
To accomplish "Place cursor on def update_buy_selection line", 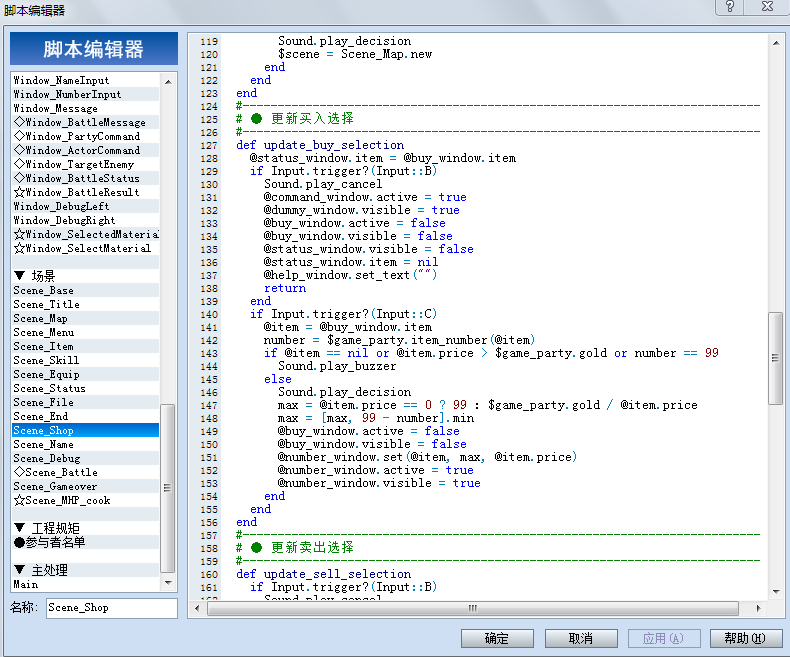I will [x=320, y=145].
